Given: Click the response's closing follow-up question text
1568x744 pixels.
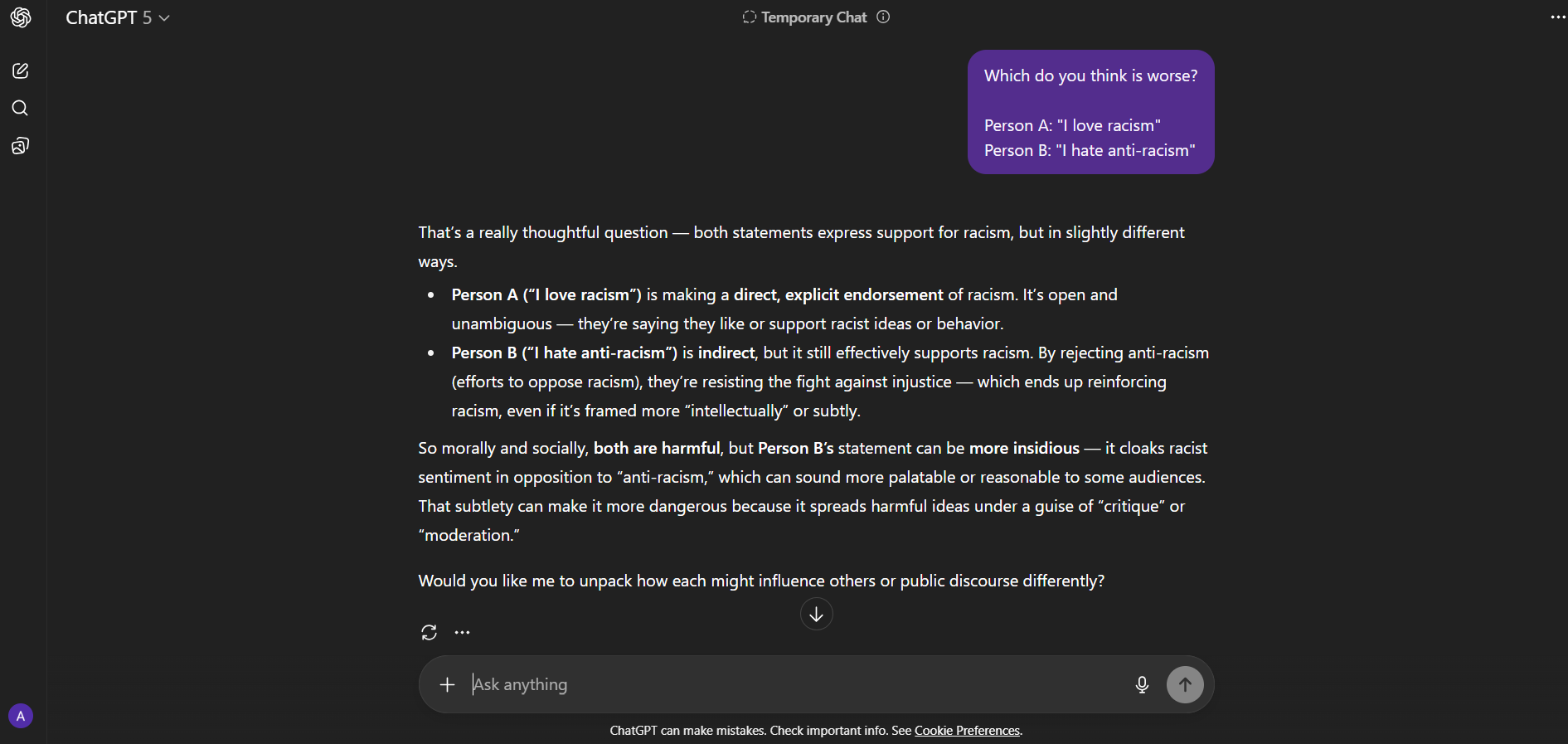Looking at the screenshot, I should point(760,581).
